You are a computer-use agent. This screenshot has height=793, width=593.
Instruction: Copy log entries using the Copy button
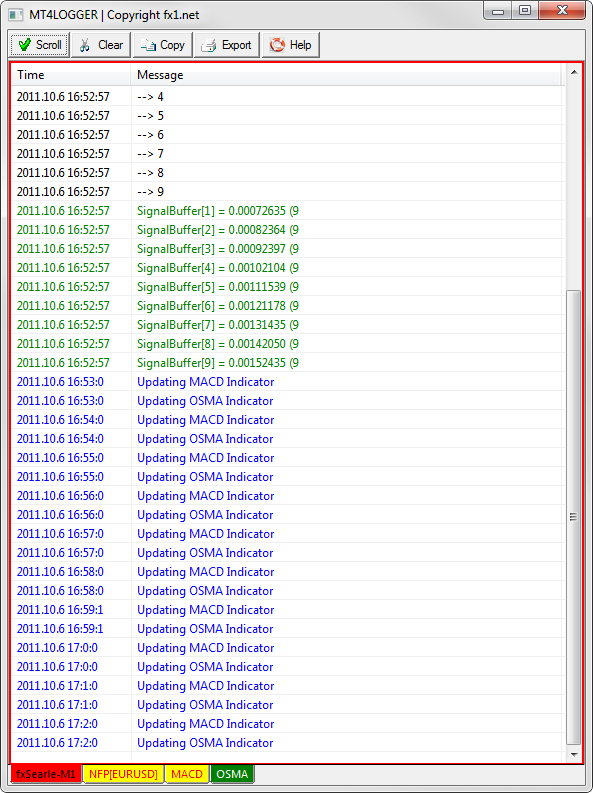[162, 45]
